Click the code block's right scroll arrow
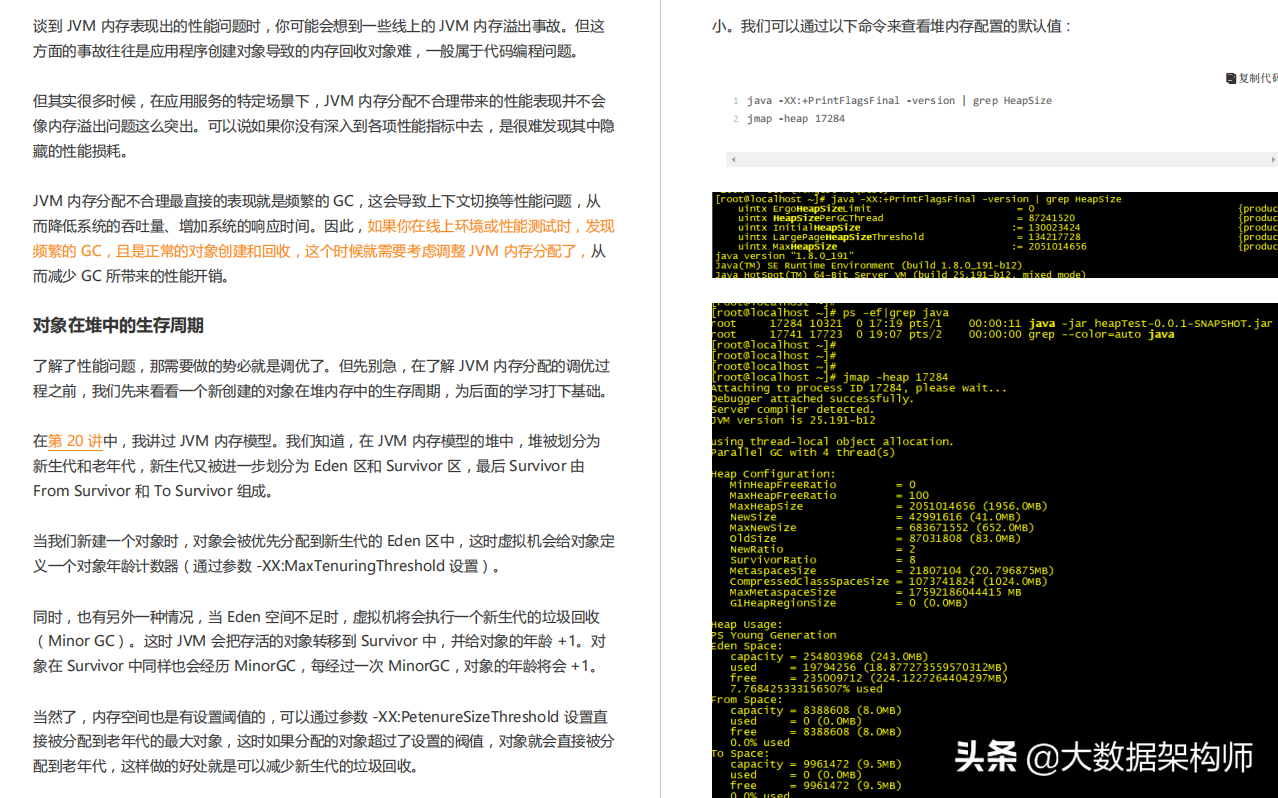Viewport: 1278px width, 798px height. coord(1272,159)
